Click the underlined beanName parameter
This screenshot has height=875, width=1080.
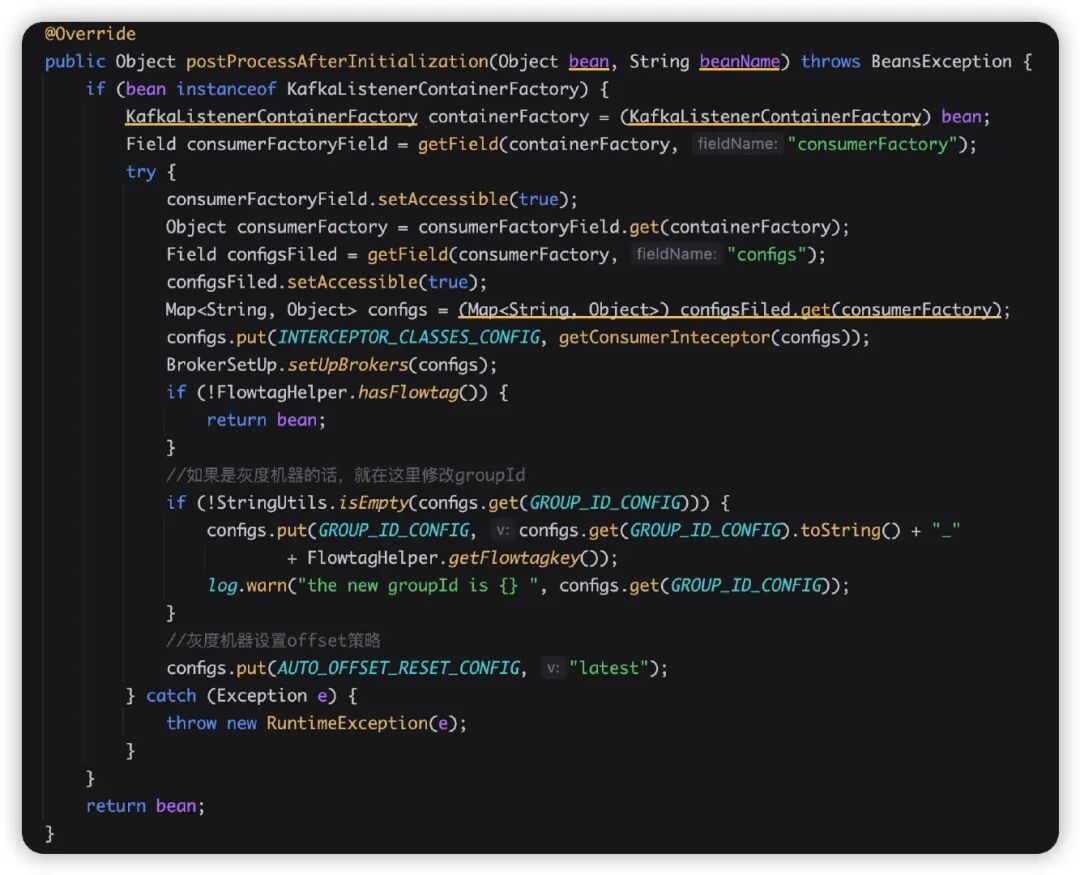pos(740,61)
